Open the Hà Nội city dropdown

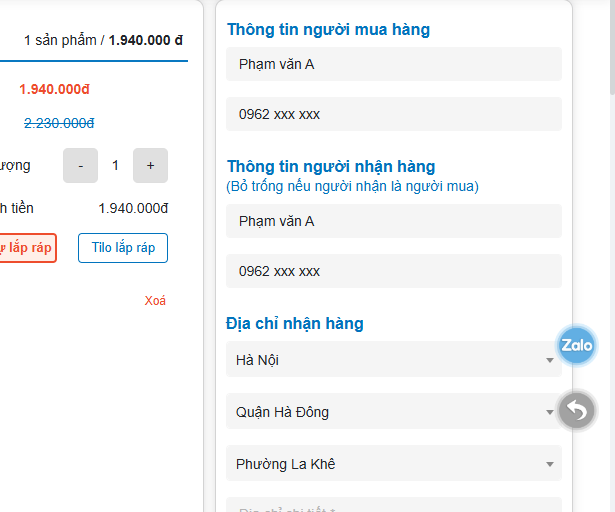coord(393,359)
